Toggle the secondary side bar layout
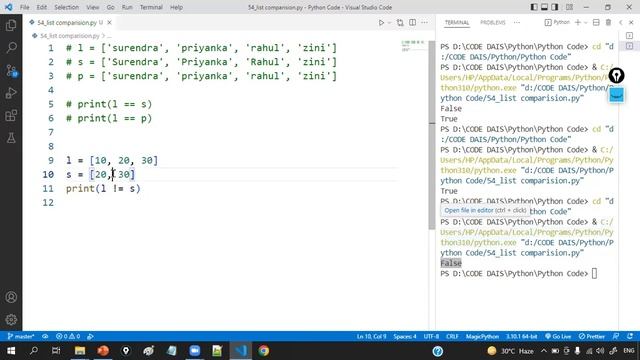The image size is (640, 360). click(x=555, y=7)
